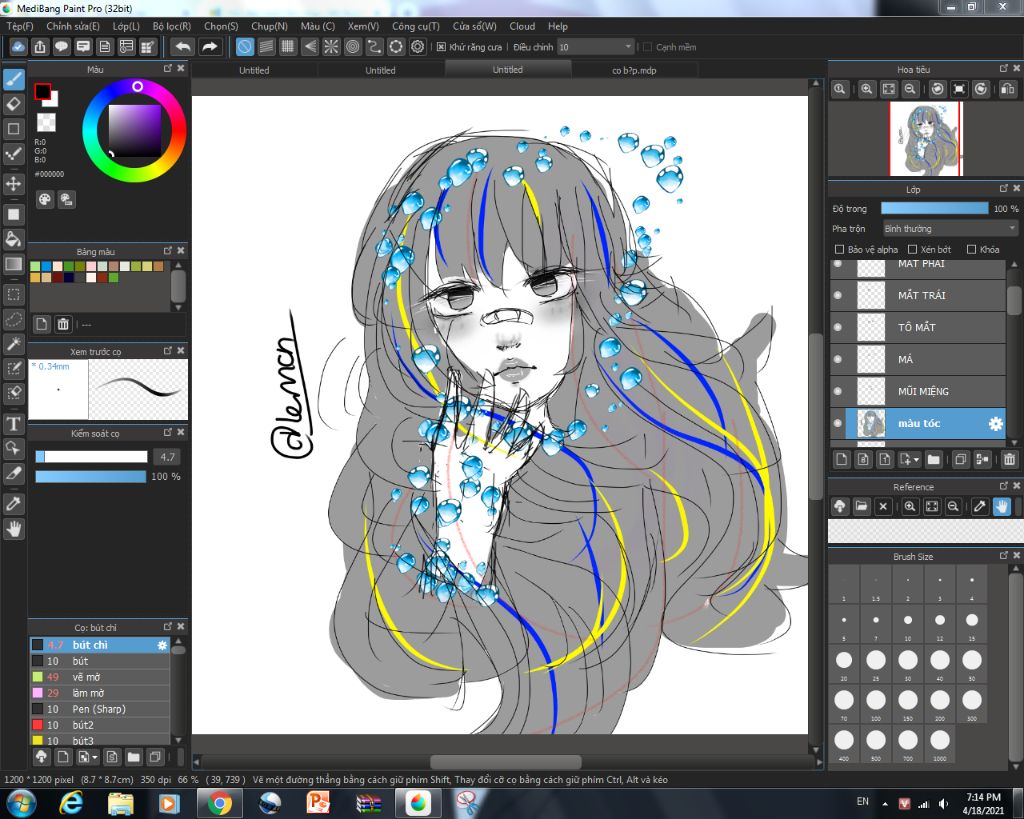Toggle the Khử răng cưa checkbox
Viewport: 1024px width, 819px height.
pyautogui.click(x=442, y=47)
